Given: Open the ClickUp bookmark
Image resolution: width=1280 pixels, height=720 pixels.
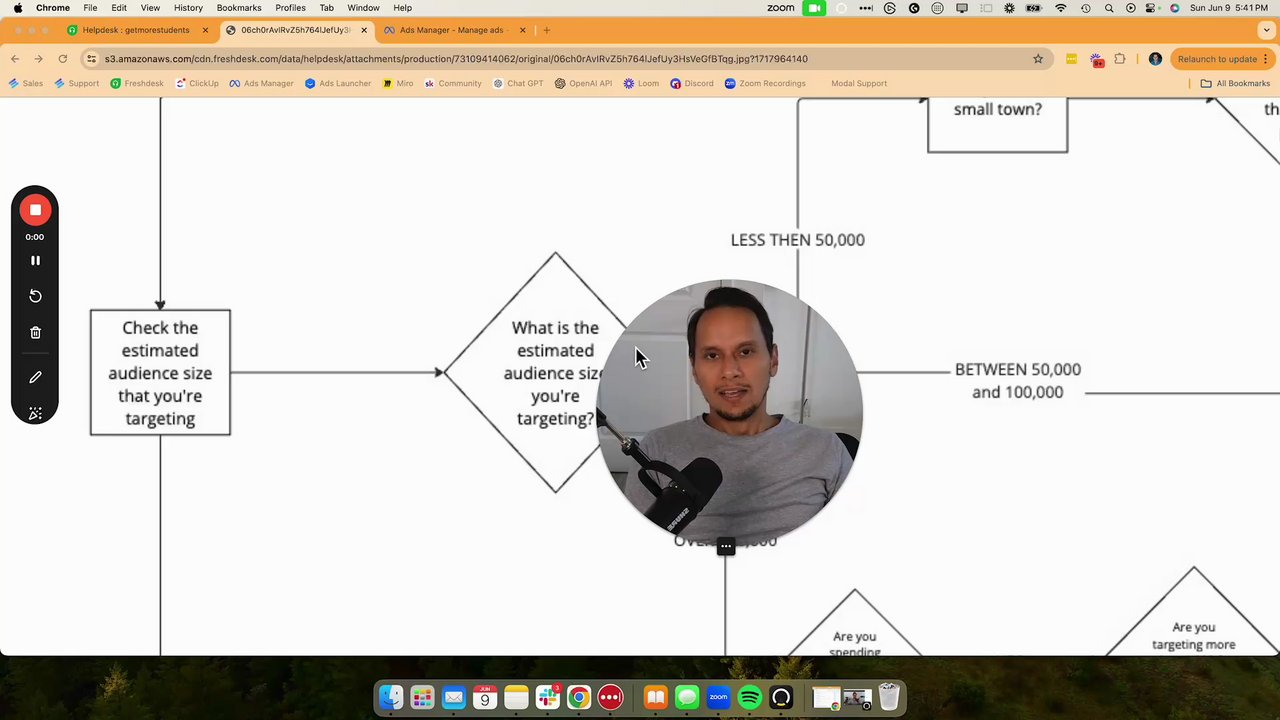Looking at the screenshot, I should point(197,84).
